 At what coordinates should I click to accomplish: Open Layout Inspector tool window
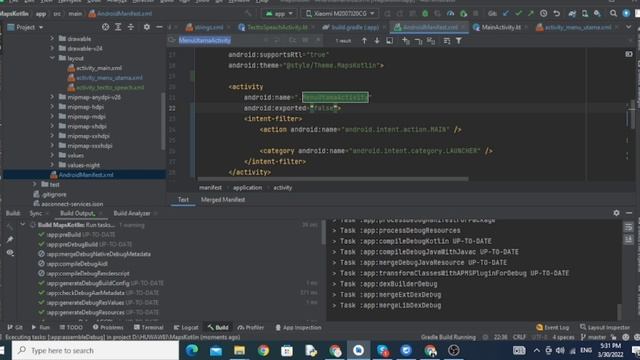pyautogui.click(x=605, y=327)
